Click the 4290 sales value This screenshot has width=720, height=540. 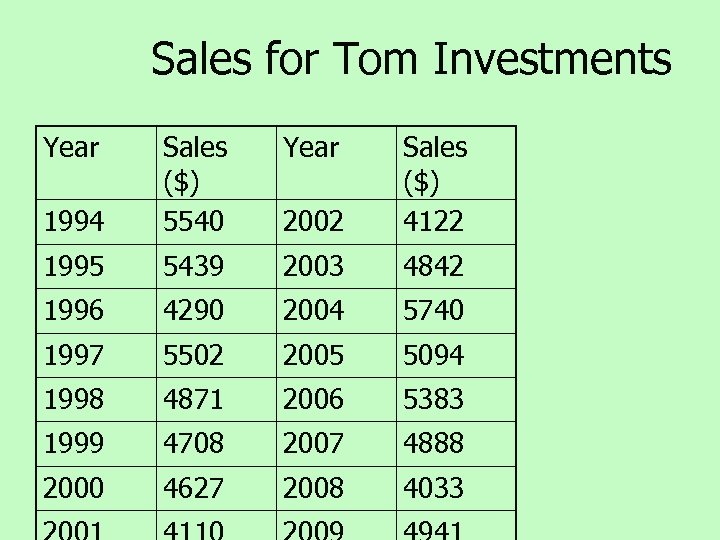pos(195,311)
